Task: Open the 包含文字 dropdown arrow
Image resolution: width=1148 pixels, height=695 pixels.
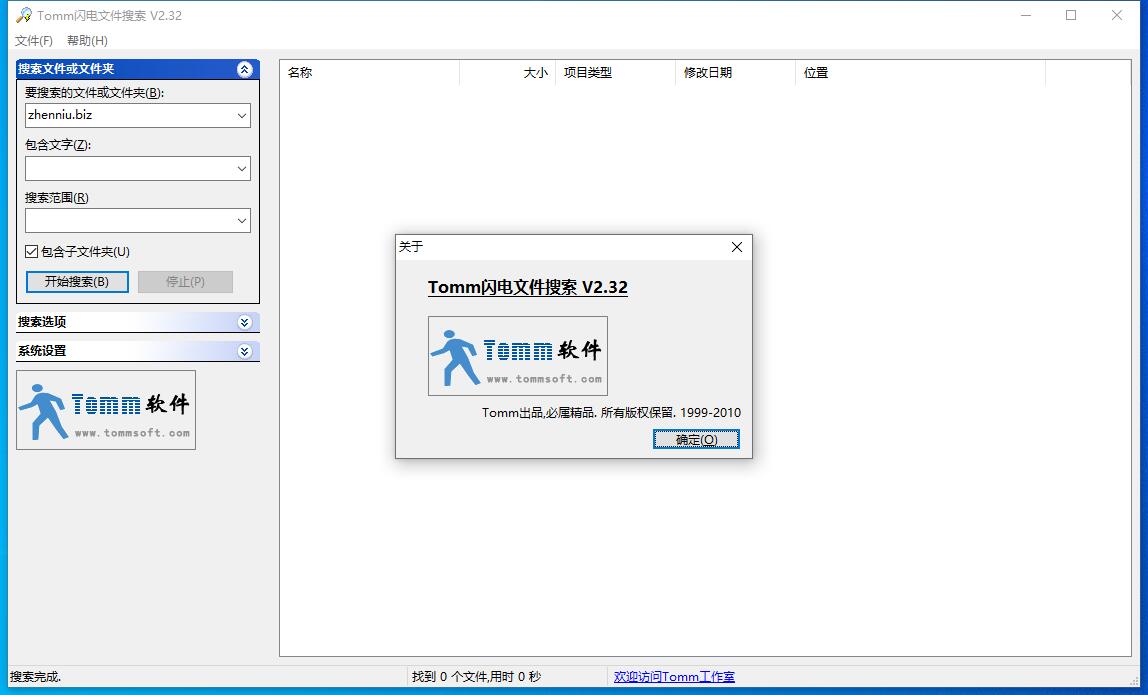Action: click(x=242, y=168)
